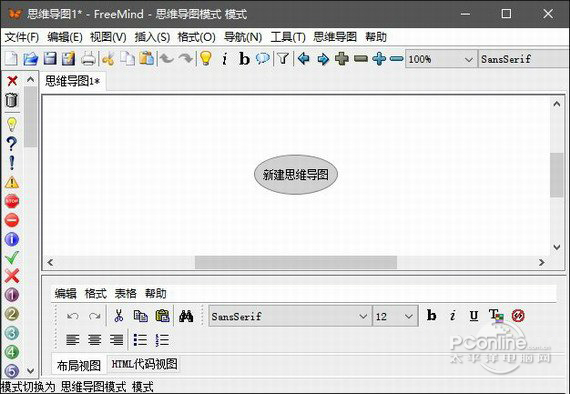
Task: Open the 插入(S) menu
Action: 152,37
